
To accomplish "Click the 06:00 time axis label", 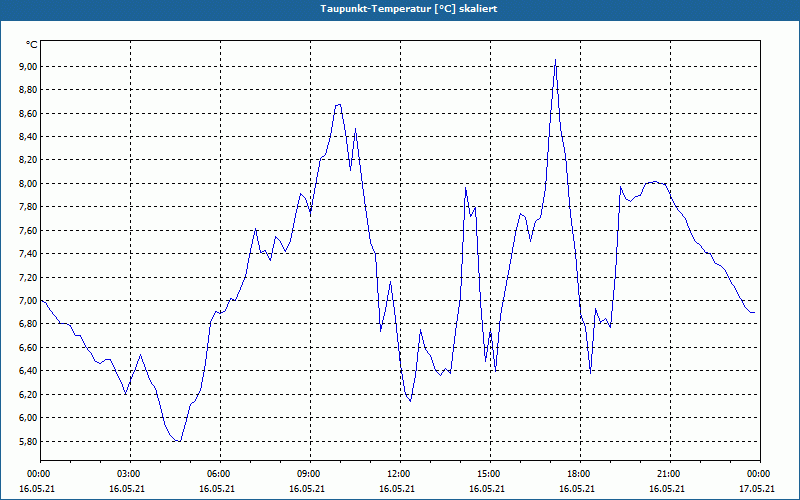I will pos(220,474).
